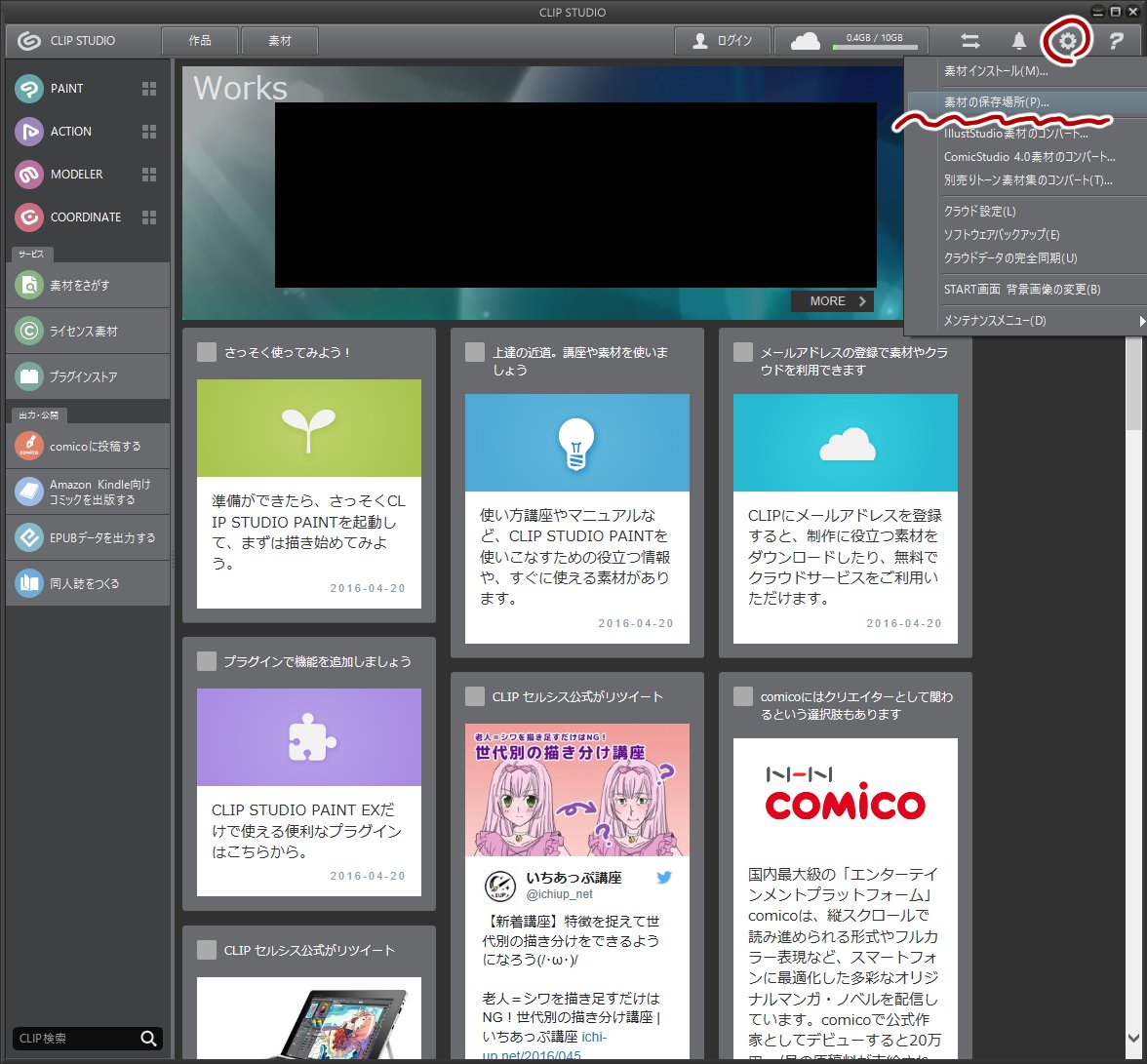Screen dimensions: 1147x1064
Task: Open the COORDINATE app icon
Action: (29, 217)
